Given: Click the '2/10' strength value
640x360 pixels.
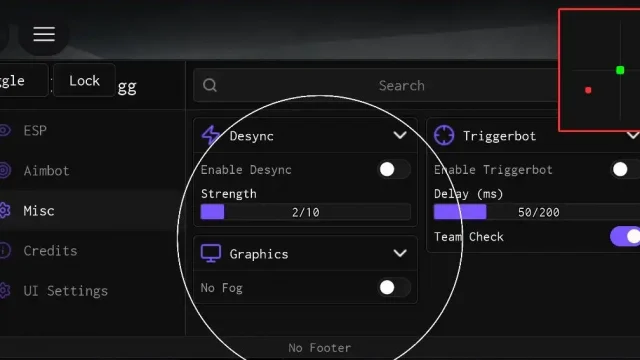Looking at the screenshot, I should (x=306, y=212).
